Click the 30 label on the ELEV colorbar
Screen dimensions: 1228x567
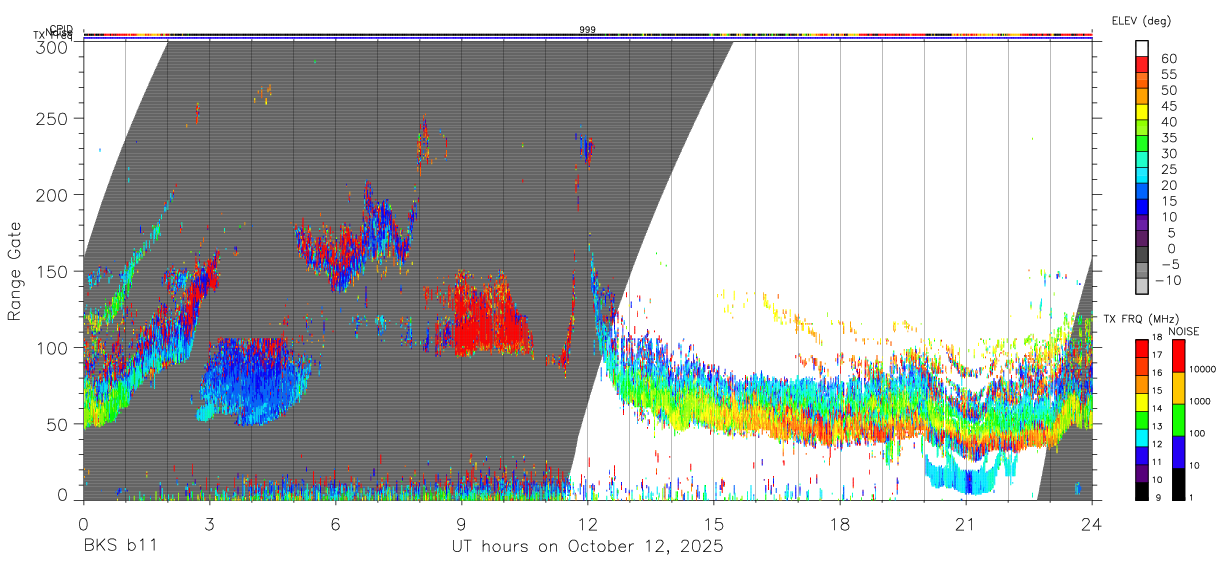1168,154
